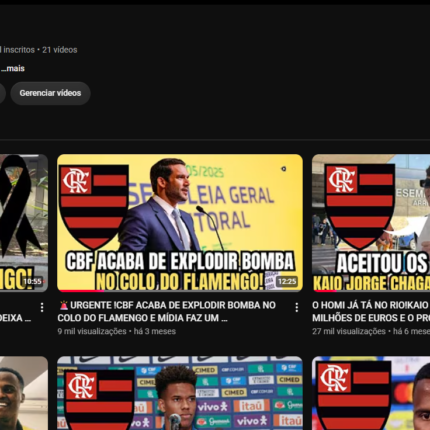Open second-row thumbnail with player at CBF microphone
Image resolution: width=430 pixels, height=430 pixels.
tap(180, 393)
